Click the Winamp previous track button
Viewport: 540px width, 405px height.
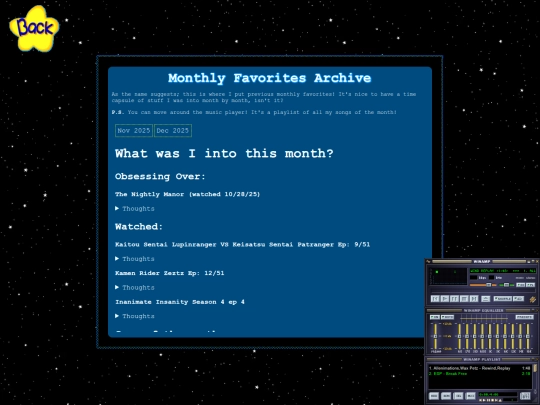click(435, 299)
